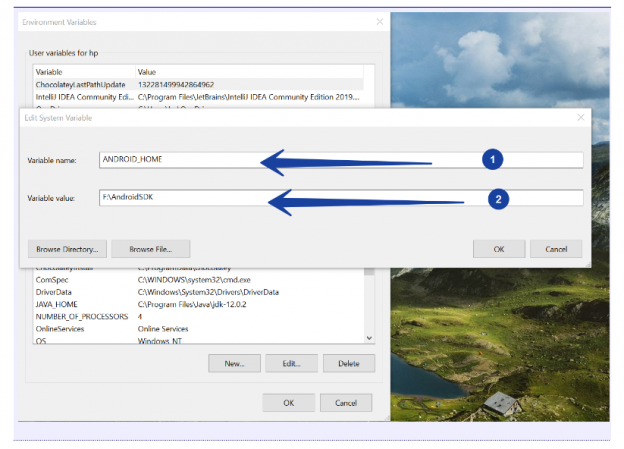Click the system variables list scroll-down arrow
Viewport: 624px width, 449px height.
pyautogui.click(x=370, y=339)
